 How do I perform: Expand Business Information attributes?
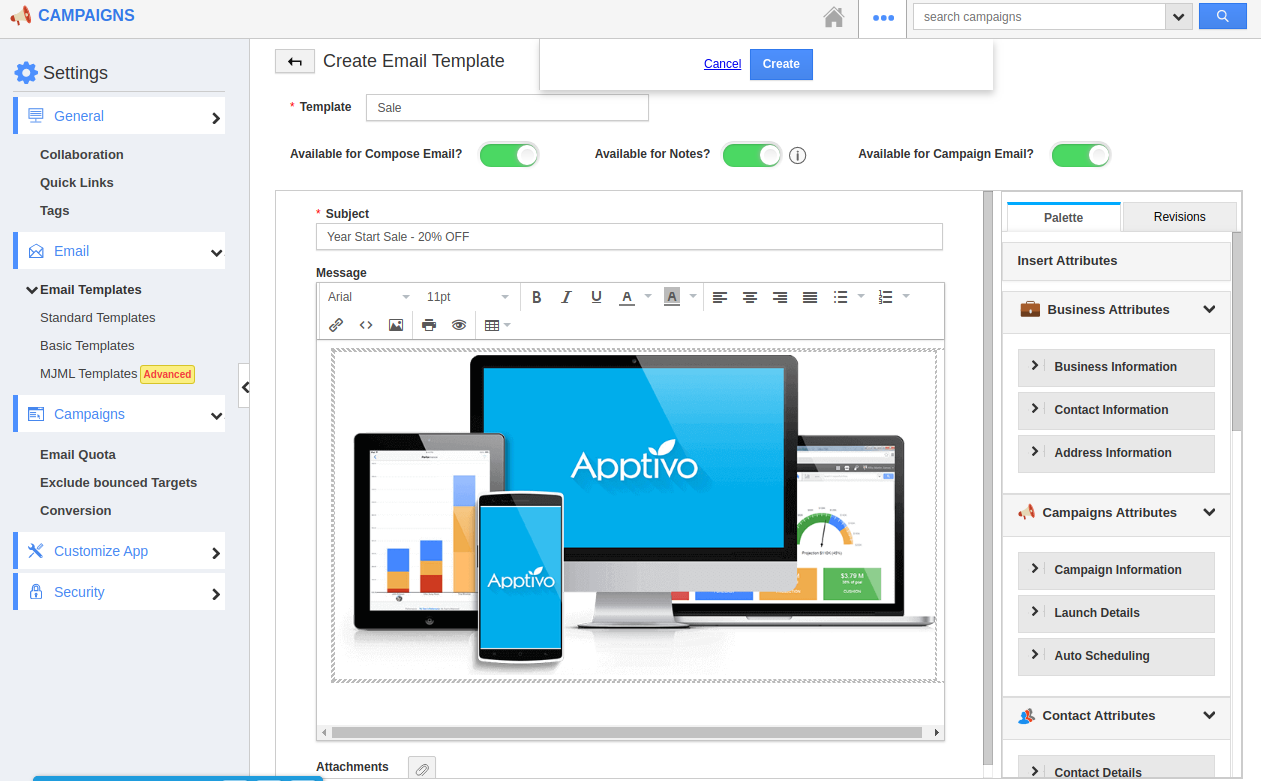tap(1116, 367)
